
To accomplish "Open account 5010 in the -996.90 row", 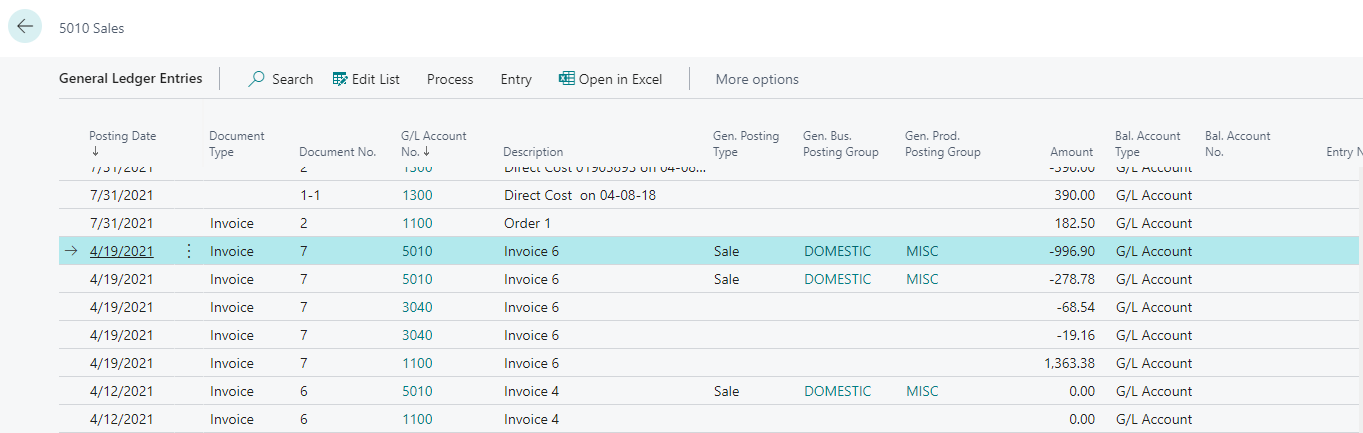I will pos(417,251).
